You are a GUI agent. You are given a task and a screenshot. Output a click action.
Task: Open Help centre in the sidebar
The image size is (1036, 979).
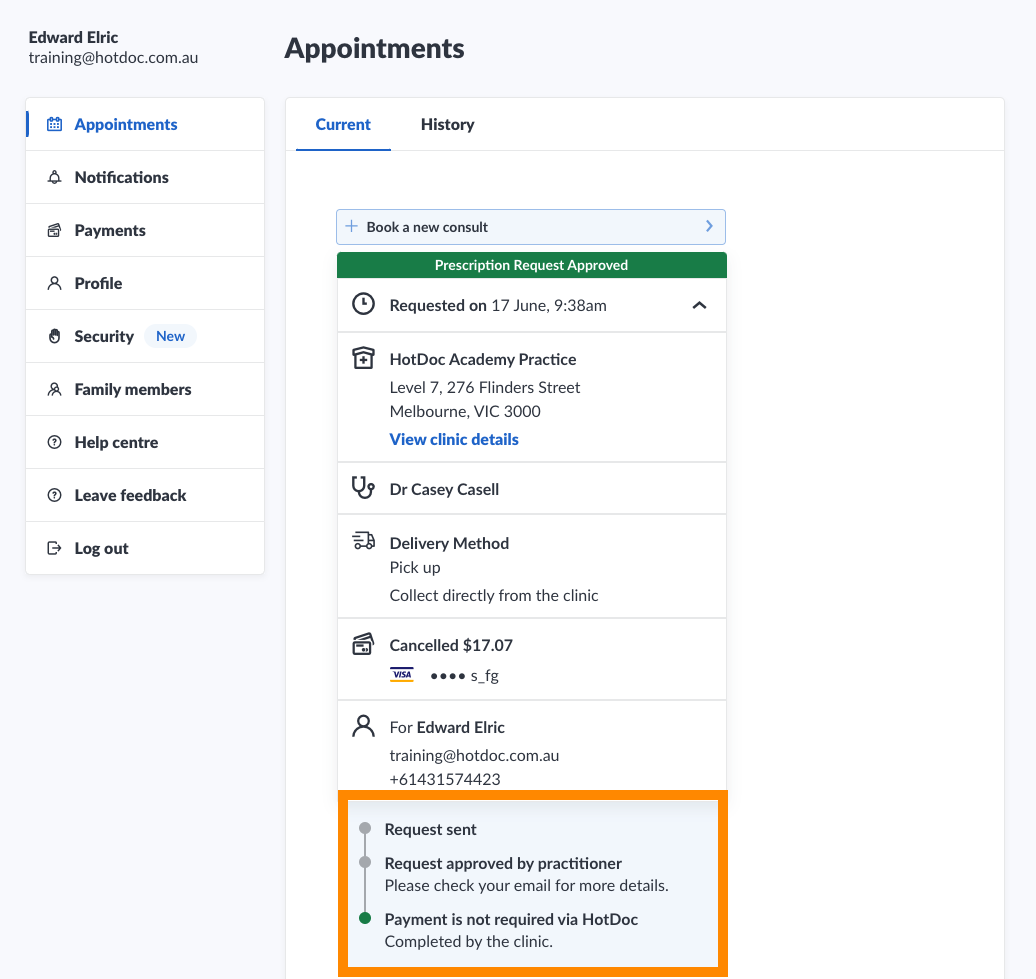coord(145,442)
